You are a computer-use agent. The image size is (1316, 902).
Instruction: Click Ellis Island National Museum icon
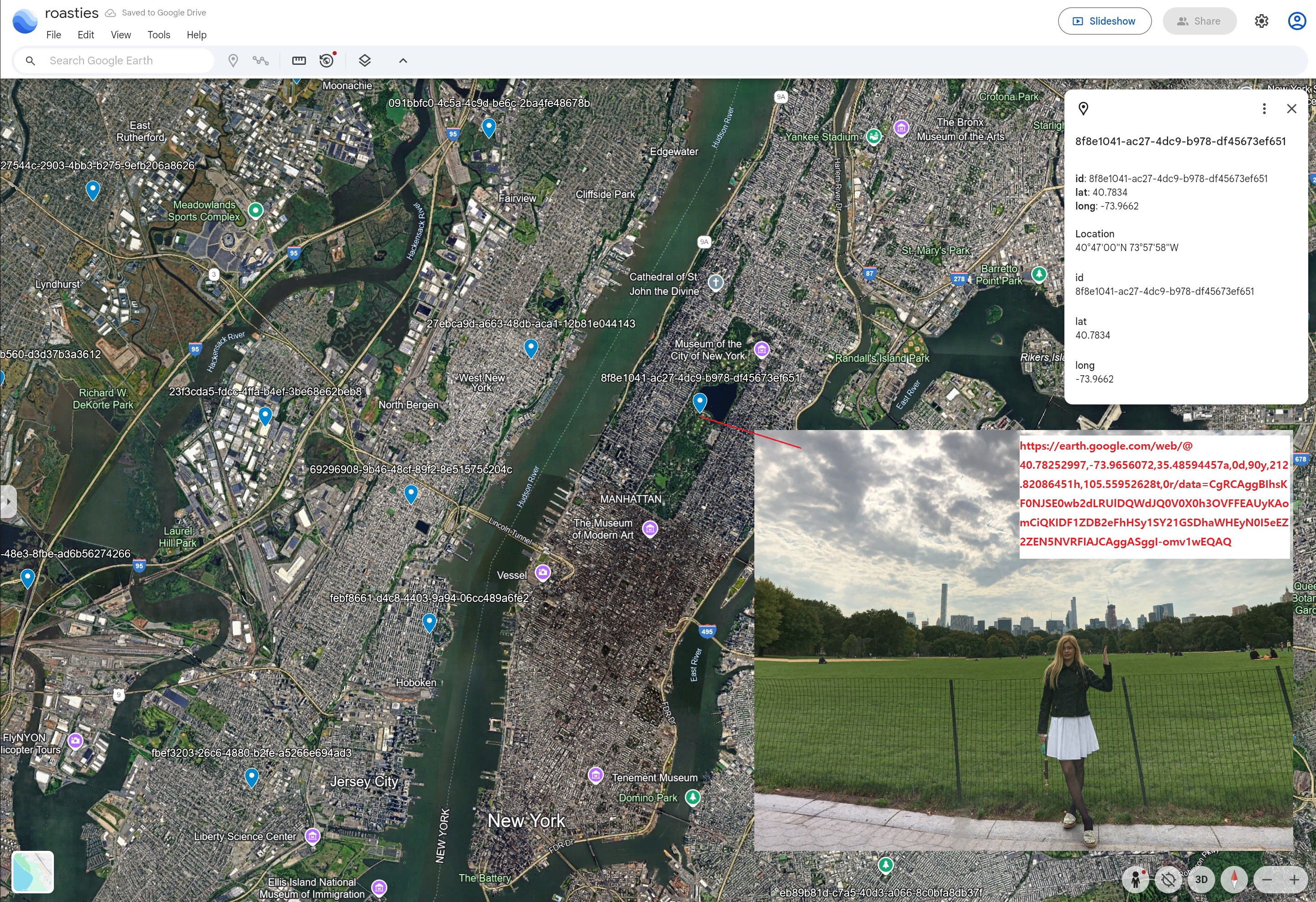click(379, 887)
